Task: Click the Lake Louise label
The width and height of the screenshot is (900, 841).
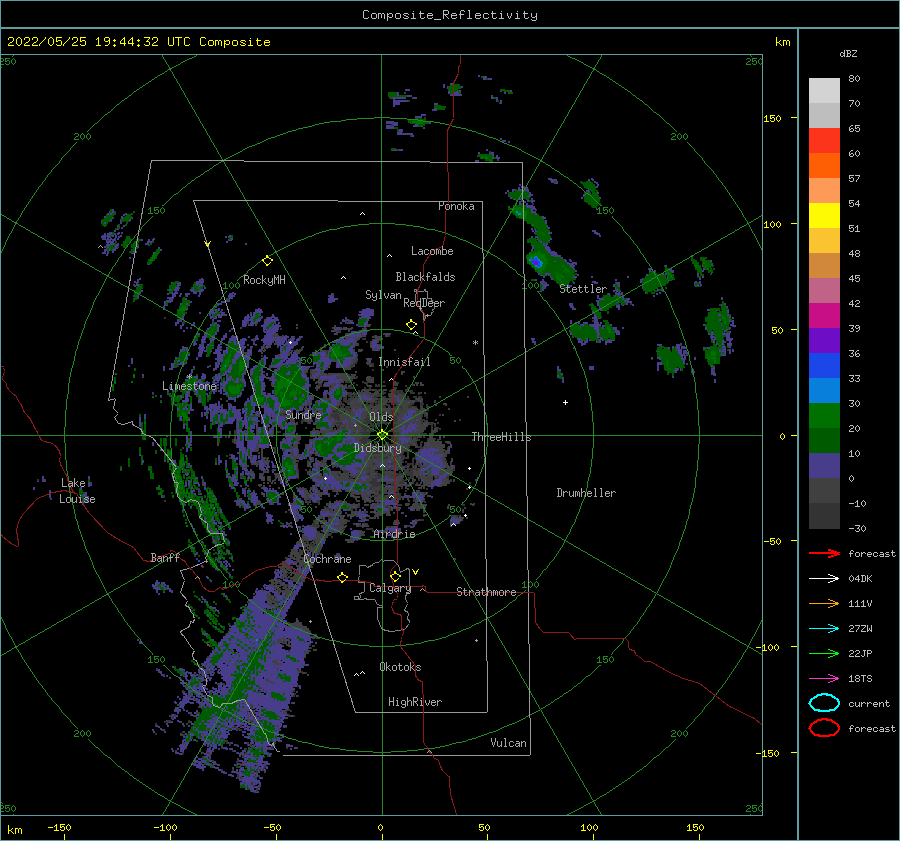Action: coord(77,491)
